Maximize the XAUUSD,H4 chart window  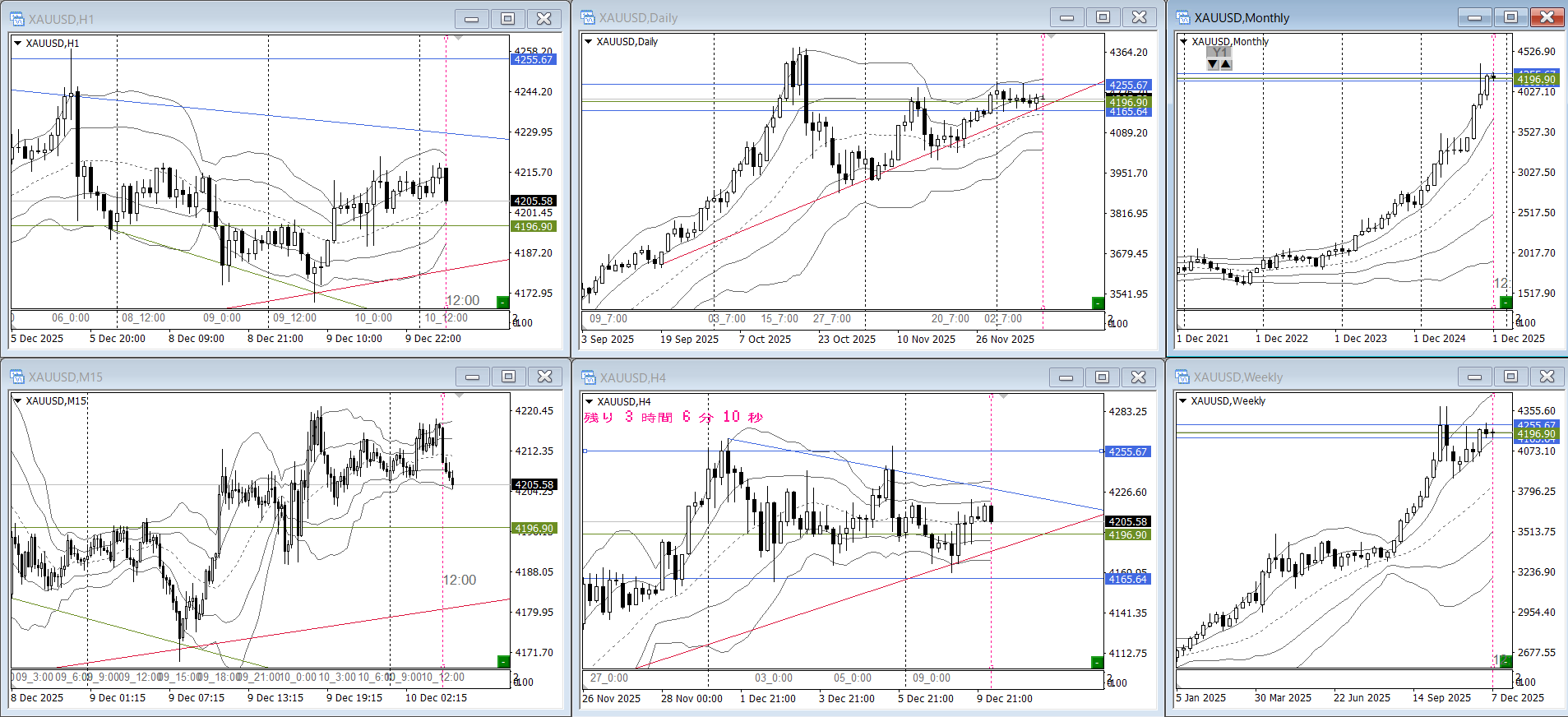click(x=1102, y=377)
